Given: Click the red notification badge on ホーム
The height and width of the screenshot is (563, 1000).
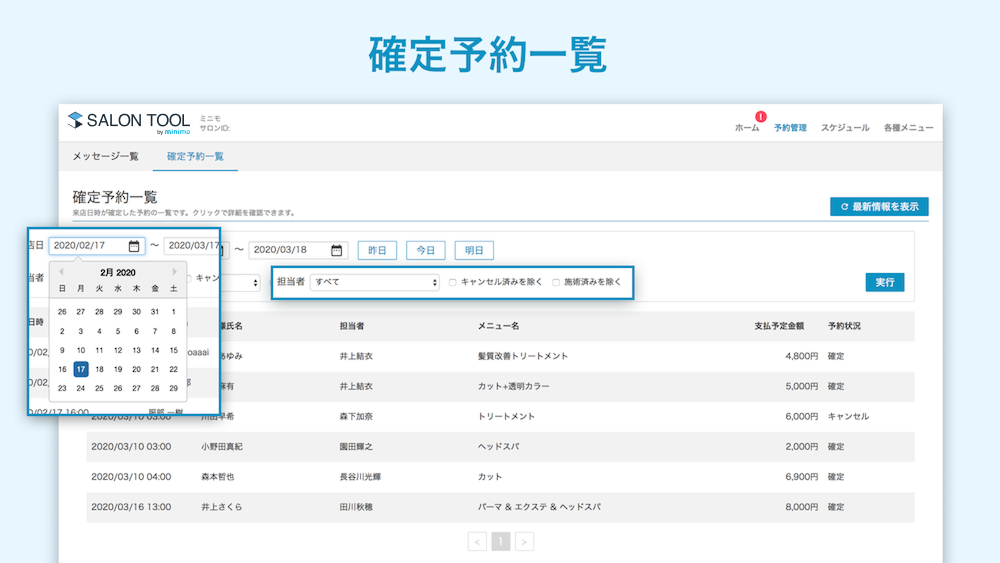Looking at the screenshot, I should click(x=760, y=117).
